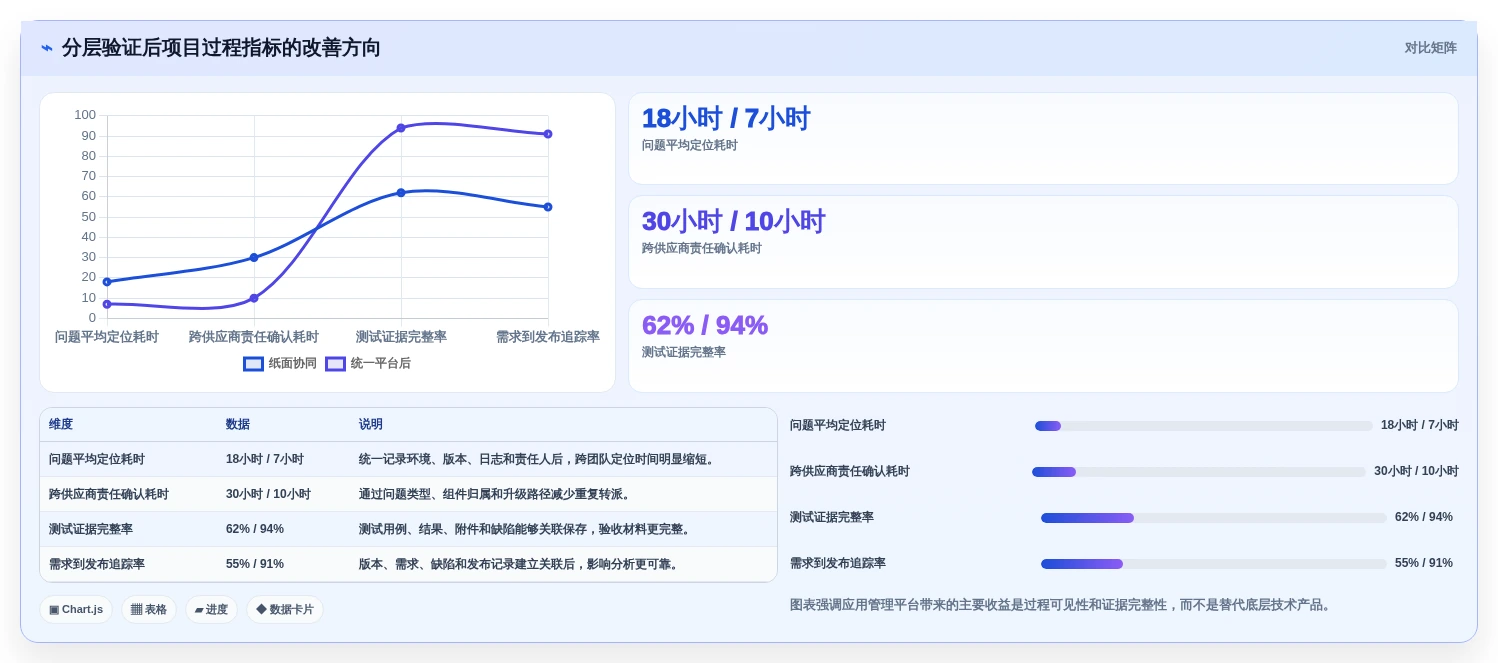The width and height of the screenshot is (1498, 663).
Task: Toggle the 纸面协同 legend series
Action: (280, 364)
